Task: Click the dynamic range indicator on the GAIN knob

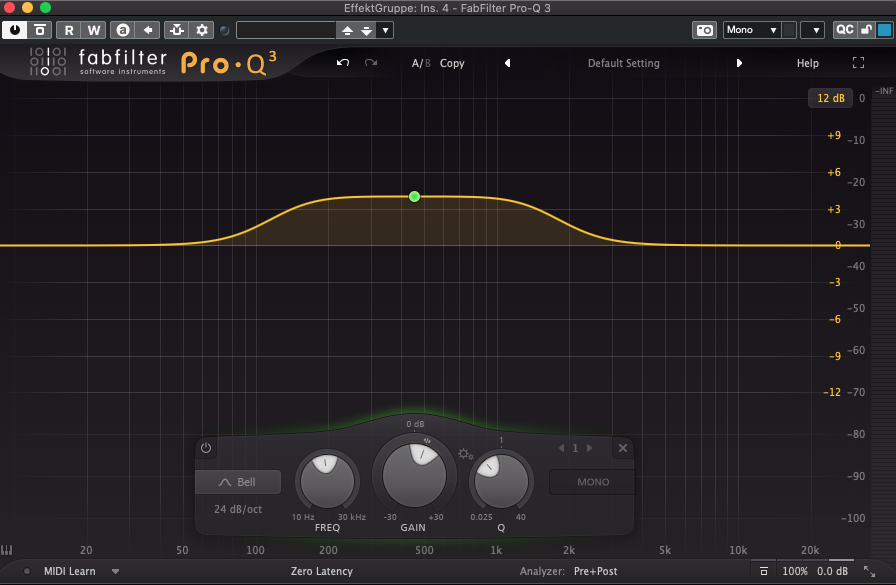Action: [x=427, y=440]
